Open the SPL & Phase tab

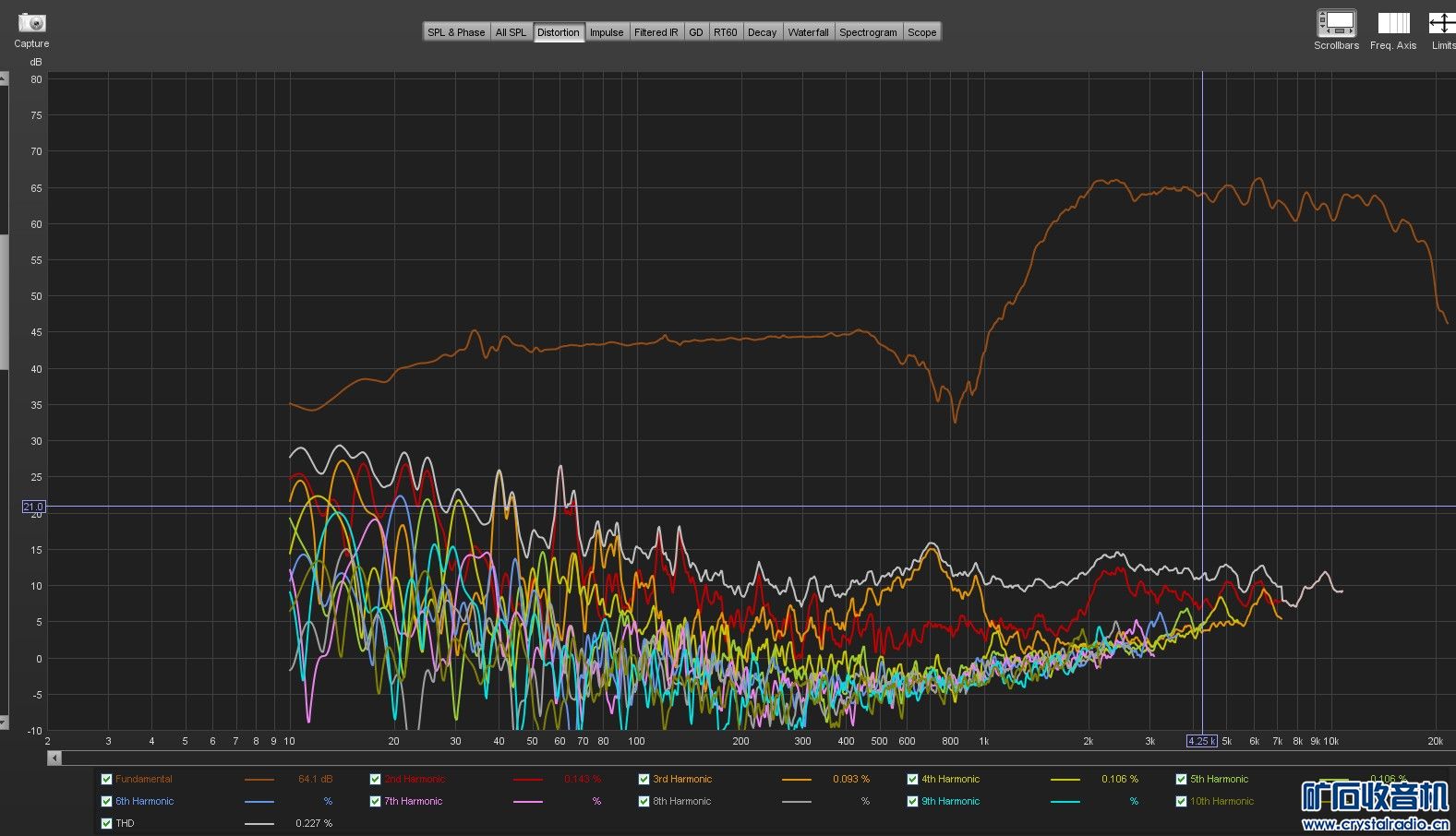pos(456,32)
